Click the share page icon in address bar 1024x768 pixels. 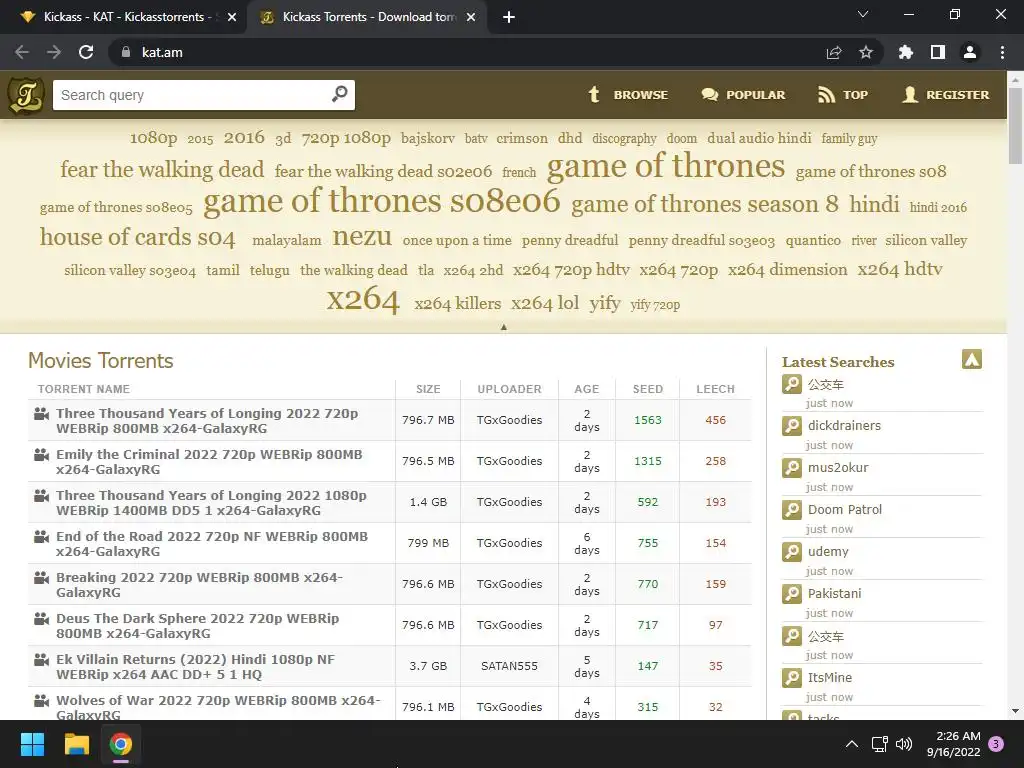coord(834,52)
